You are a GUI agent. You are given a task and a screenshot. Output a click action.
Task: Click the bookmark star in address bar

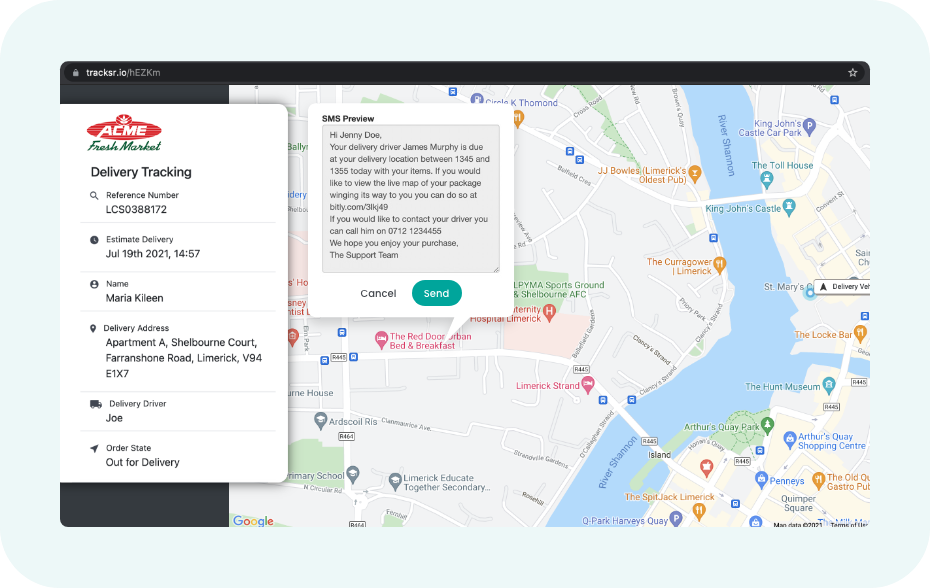click(x=852, y=72)
